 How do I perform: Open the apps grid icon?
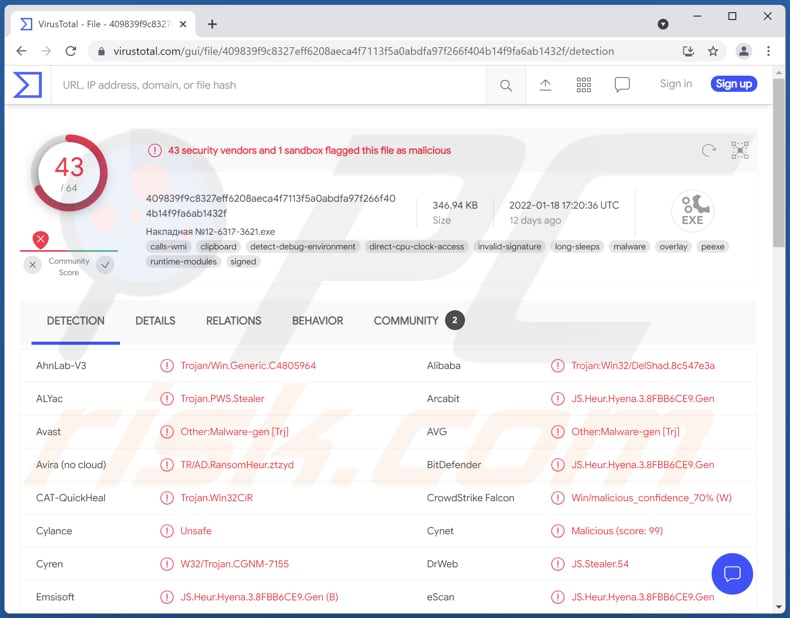pos(583,85)
